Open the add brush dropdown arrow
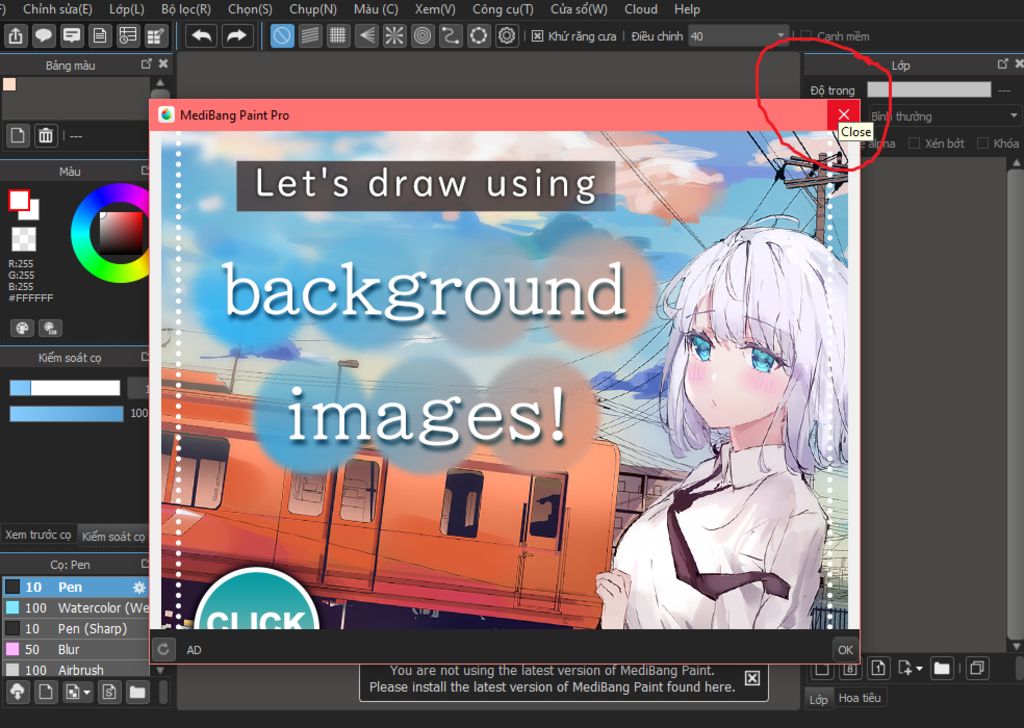Viewport: 1024px width, 728px height. [87, 692]
